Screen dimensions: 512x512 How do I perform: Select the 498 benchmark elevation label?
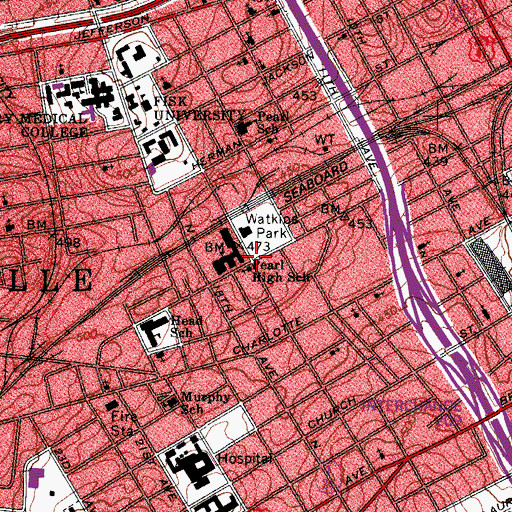point(68,242)
